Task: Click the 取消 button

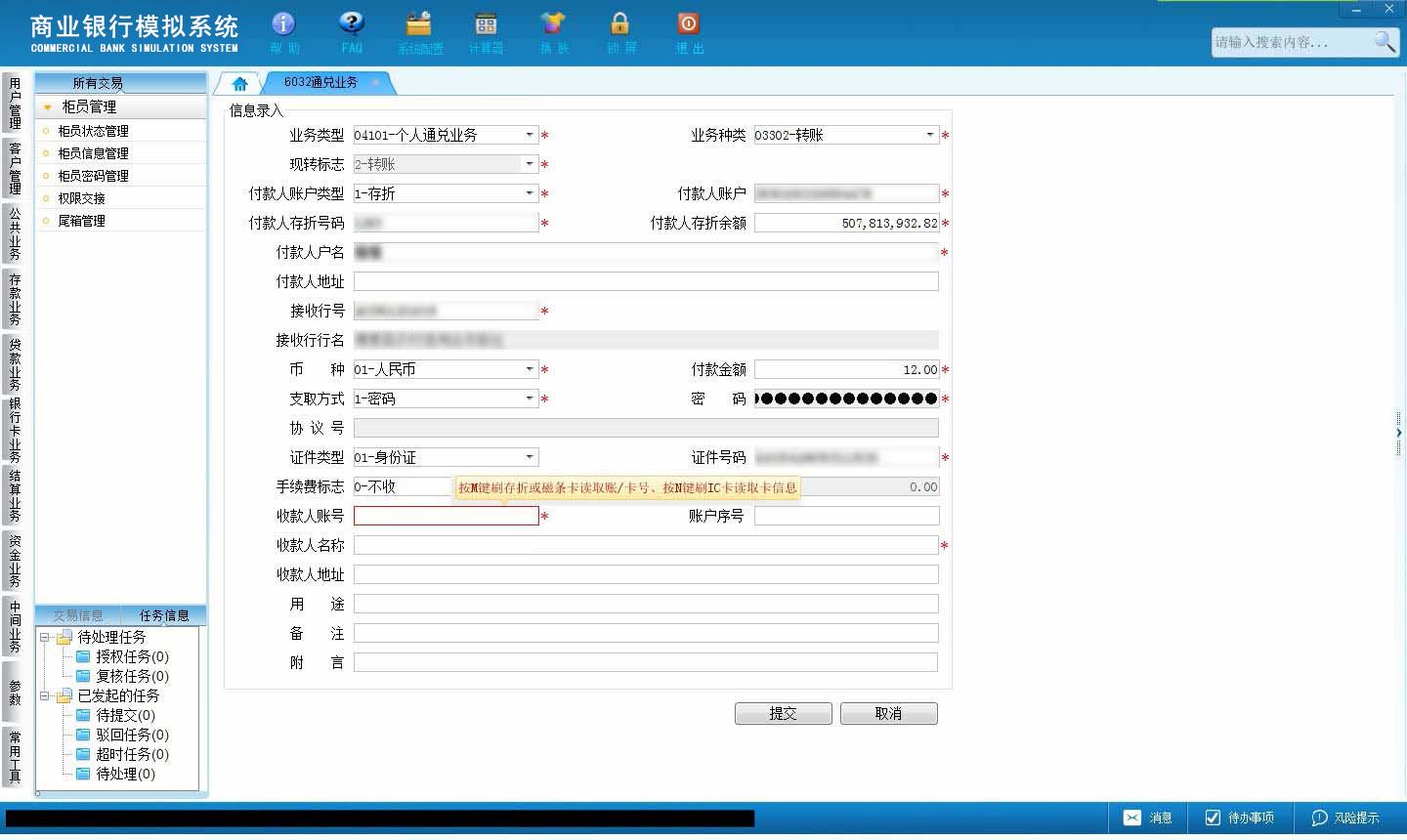Action: click(889, 713)
